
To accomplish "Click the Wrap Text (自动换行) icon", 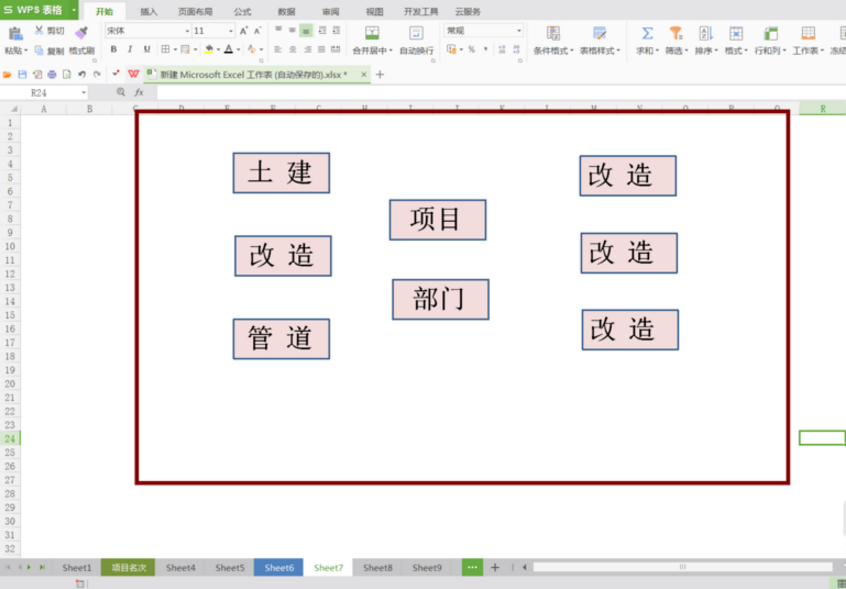I will coord(416,33).
